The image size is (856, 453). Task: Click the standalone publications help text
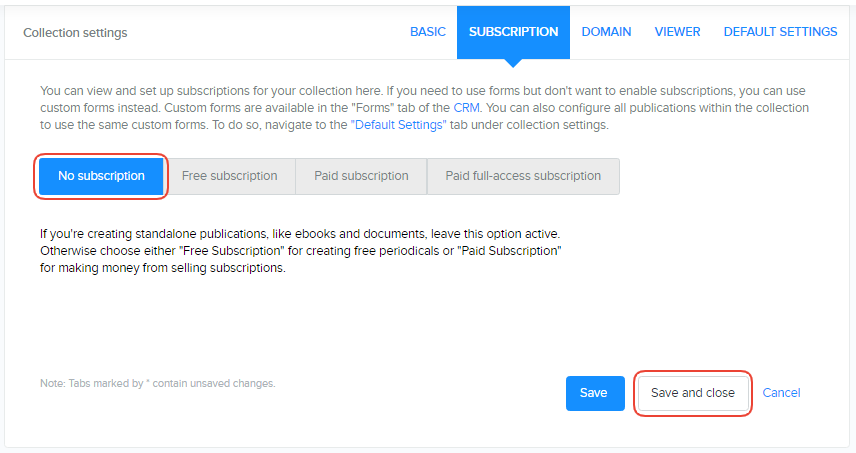pyautogui.click(x=300, y=250)
